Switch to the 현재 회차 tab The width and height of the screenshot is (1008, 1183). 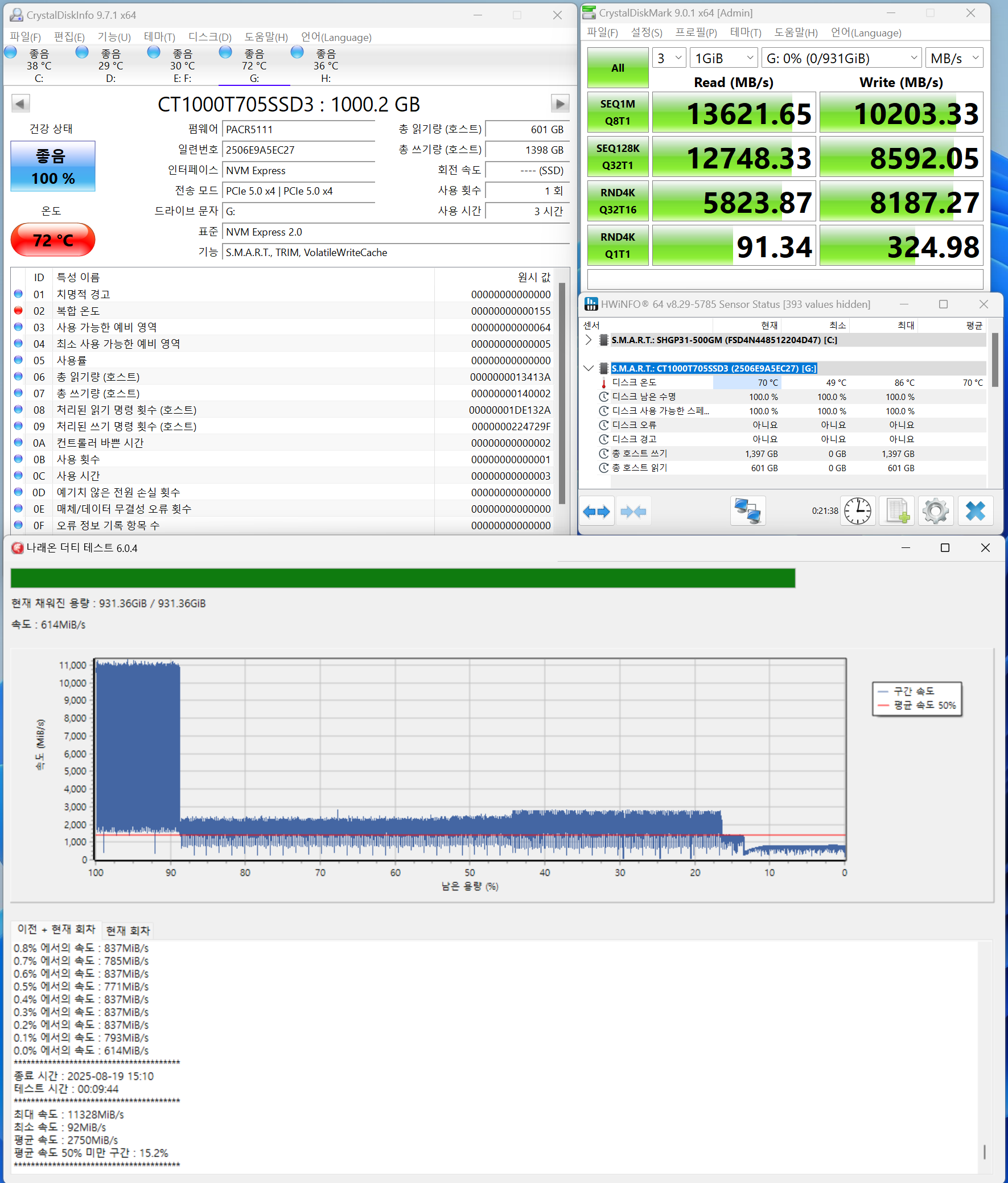click(128, 930)
